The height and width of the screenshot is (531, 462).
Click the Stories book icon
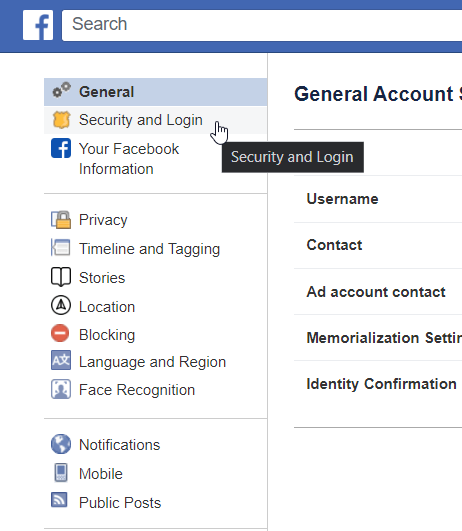(x=61, y=277)
